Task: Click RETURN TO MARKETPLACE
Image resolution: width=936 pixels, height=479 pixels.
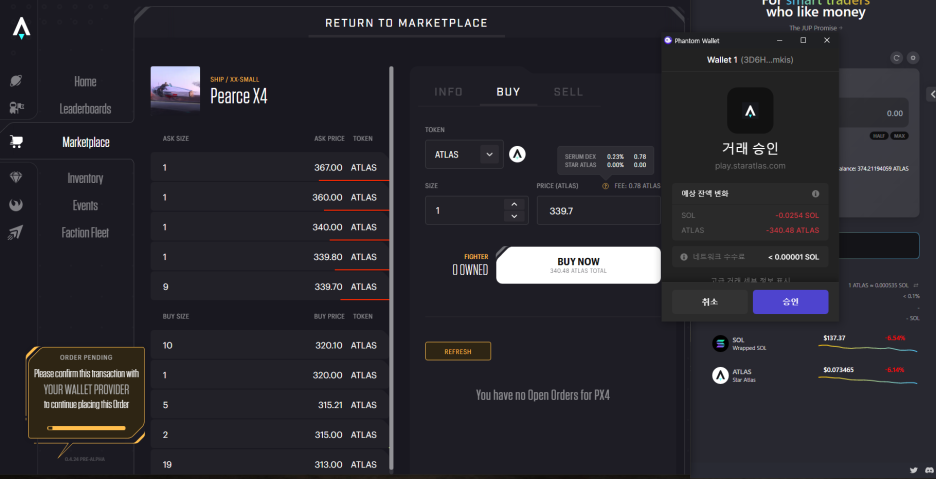Action: (407, 23)
